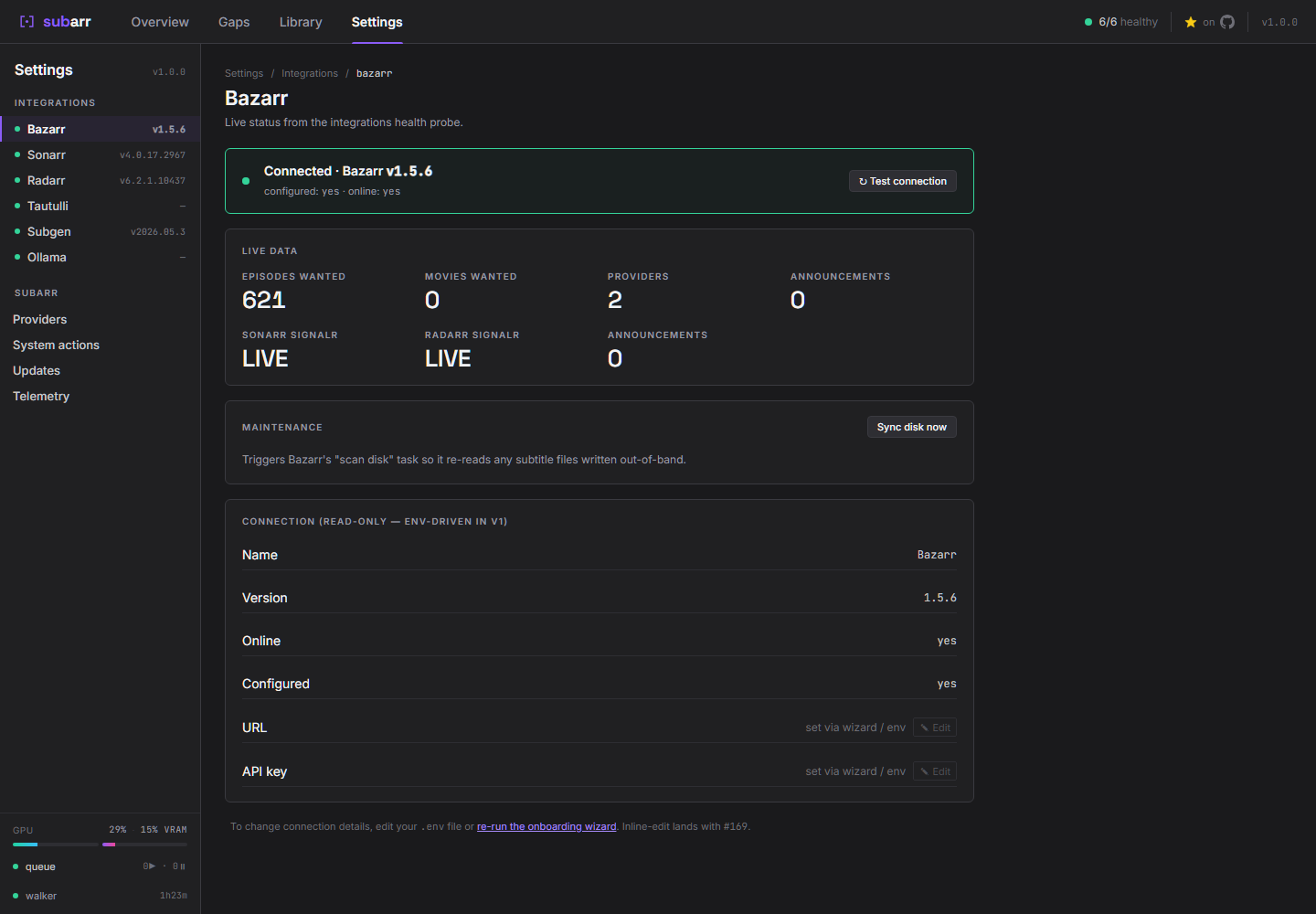This screenshot has height=914, width=1316.
Task: Open Radarr integration settings
Action: (x=100, y=180)
